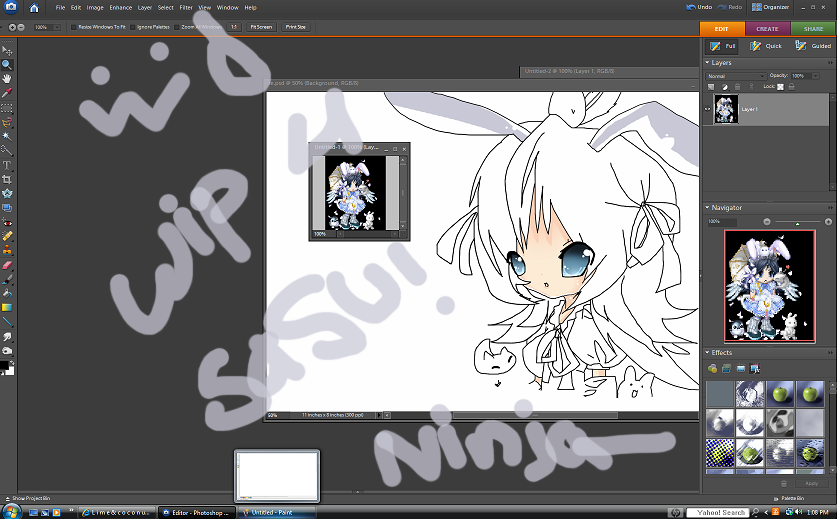Select the Rectangular Marquee tool
Image resolution: width=839 pixels, height=519 pixels.
point(7,108)
